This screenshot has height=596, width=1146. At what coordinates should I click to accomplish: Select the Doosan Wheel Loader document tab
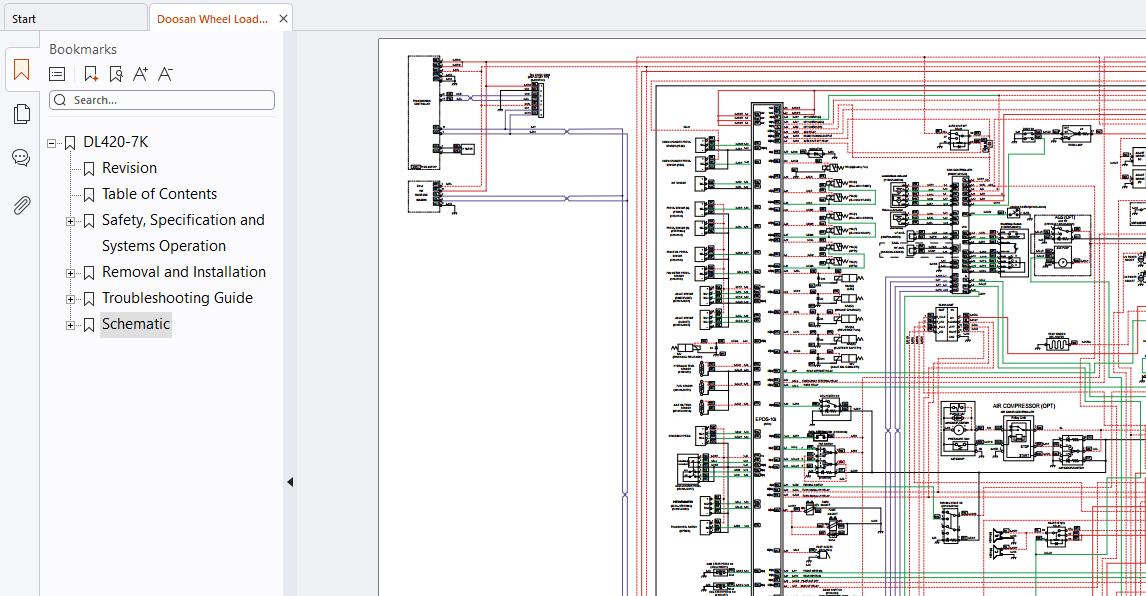212,19
